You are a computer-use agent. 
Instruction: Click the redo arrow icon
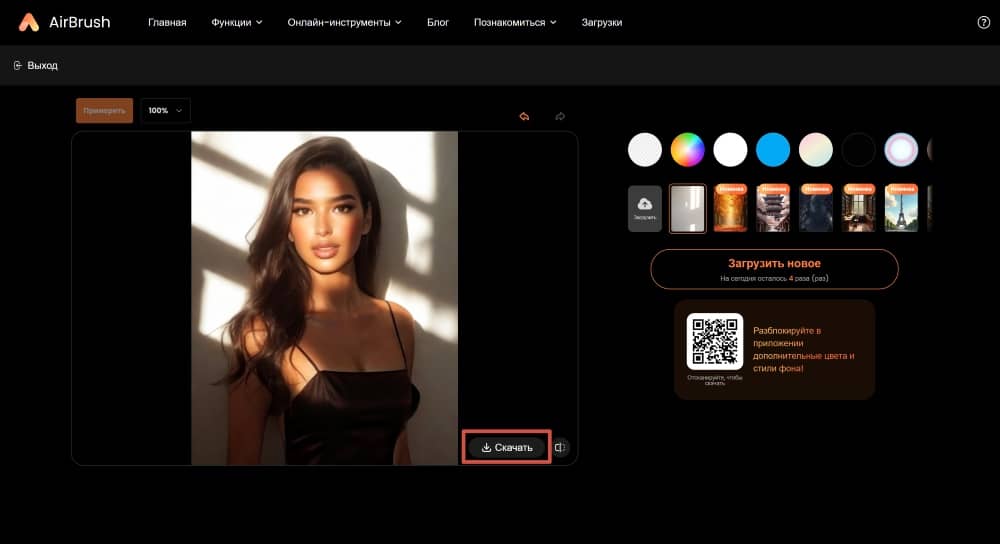560,116
